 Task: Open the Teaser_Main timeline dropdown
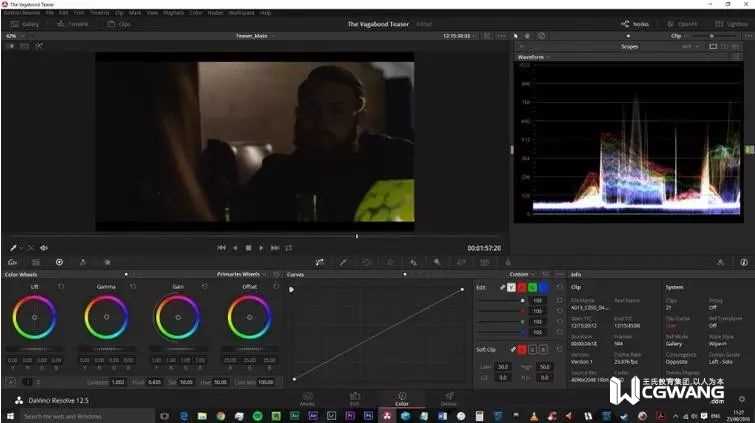pyautogui.click(x=254, y=36)
